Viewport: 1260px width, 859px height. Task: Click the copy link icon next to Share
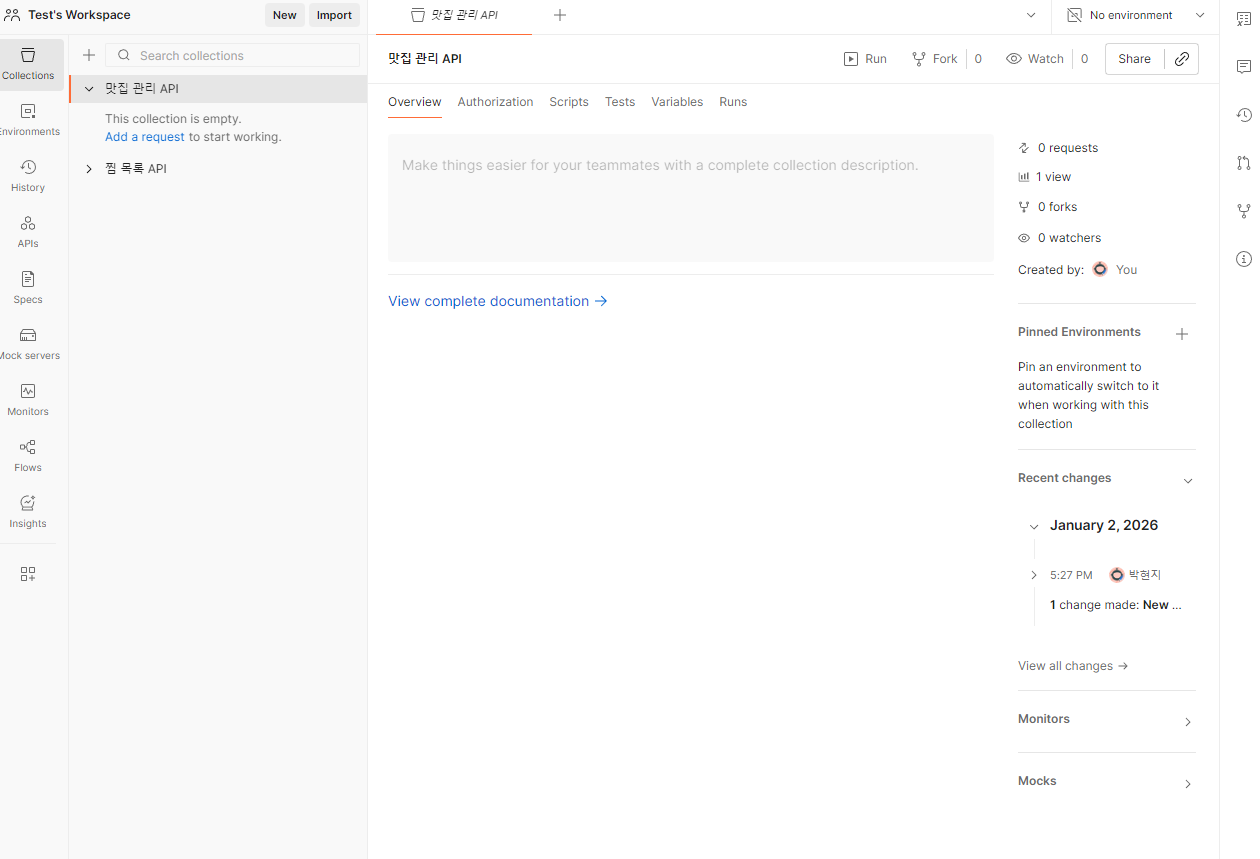tap(1181, 59)
